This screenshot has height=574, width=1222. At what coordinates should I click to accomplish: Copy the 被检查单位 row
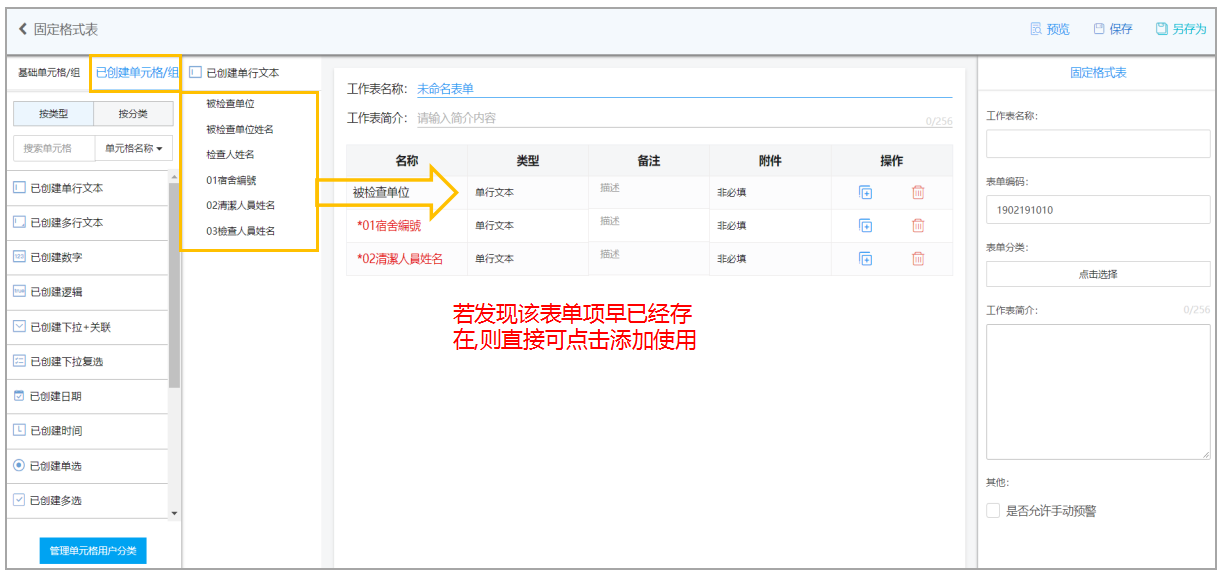866,192
